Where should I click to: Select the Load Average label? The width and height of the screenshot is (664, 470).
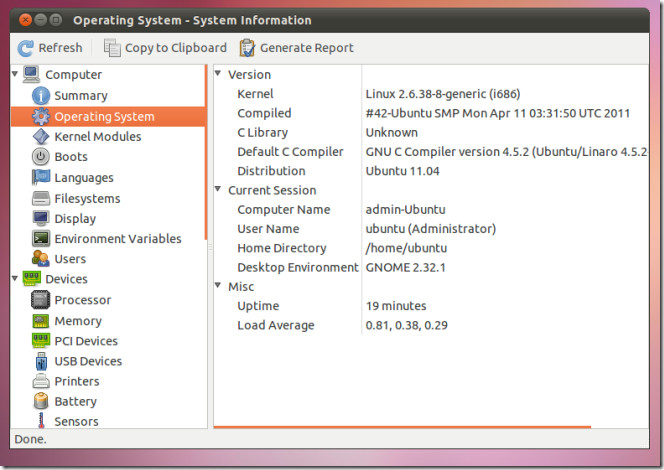pyautogui.click(x=276, y=326)
